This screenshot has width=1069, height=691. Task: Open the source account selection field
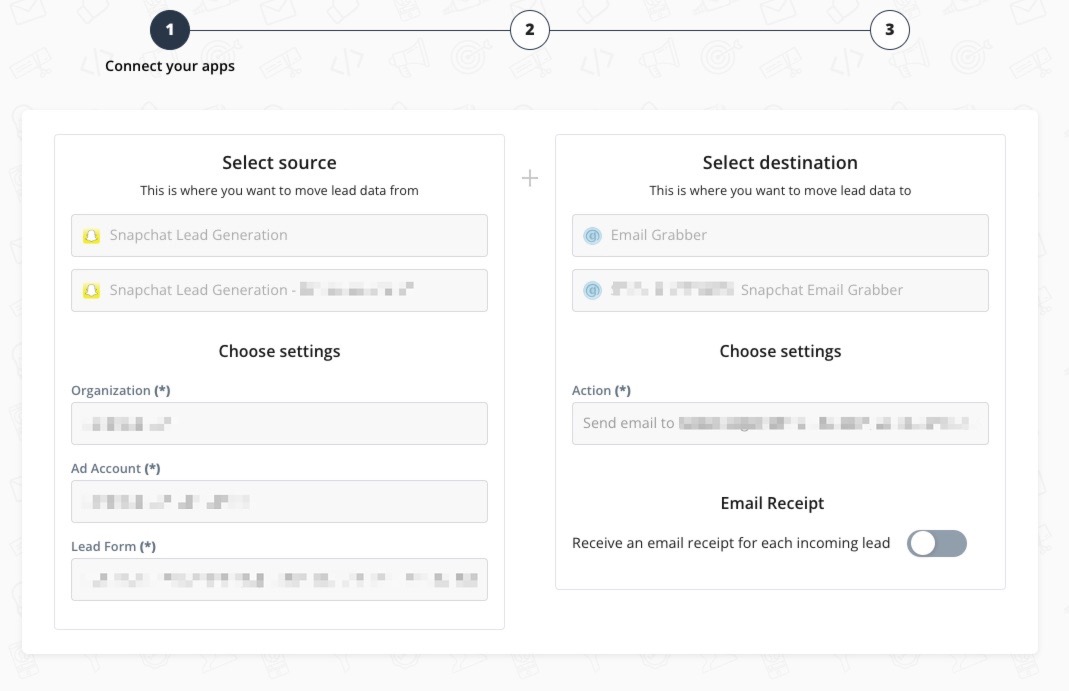280,291
